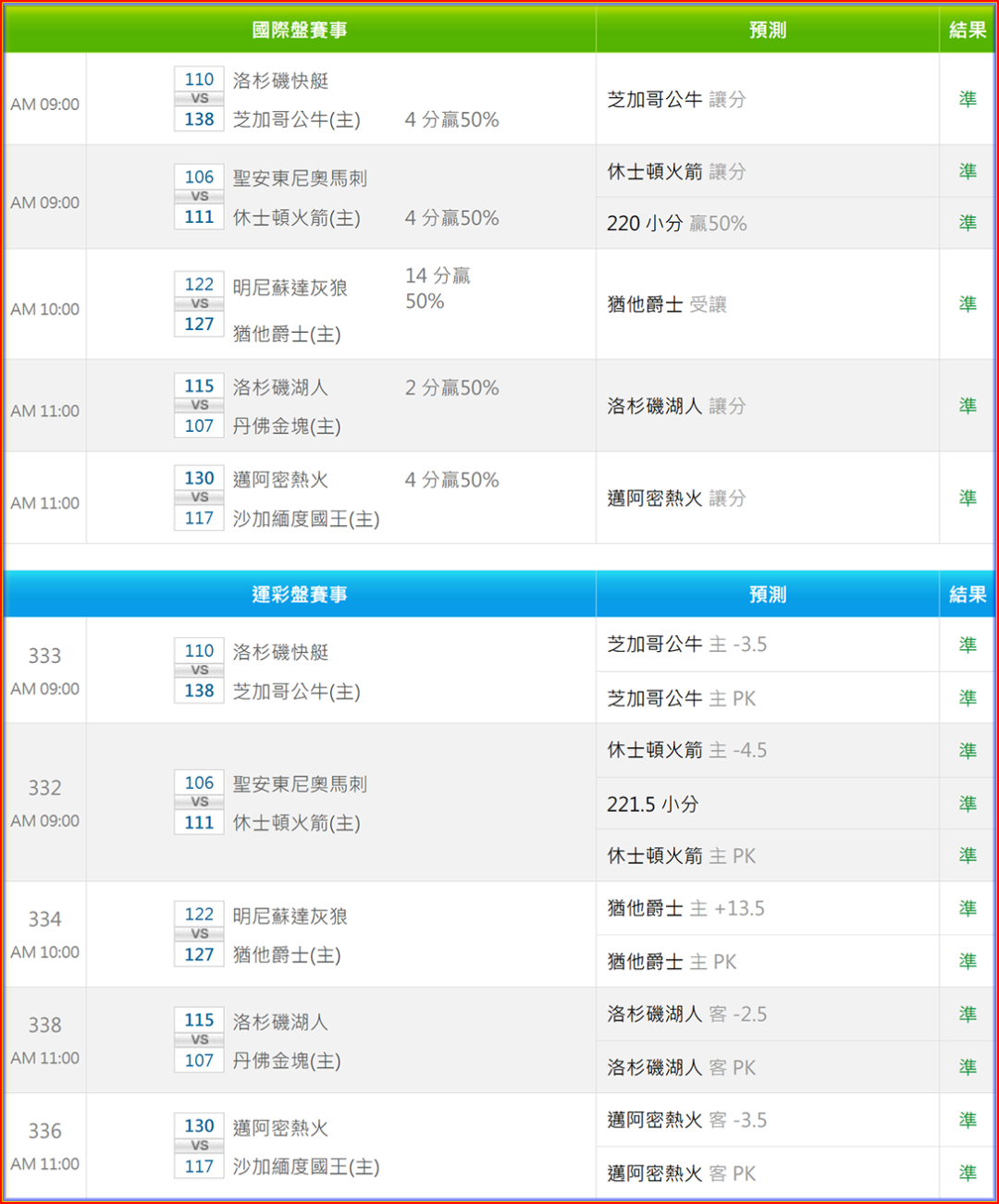Click 休士頓火箭(主) team name in 運彩盤賽事
The height and width of the screenshot is (1204, 999).
click(296, 823)
